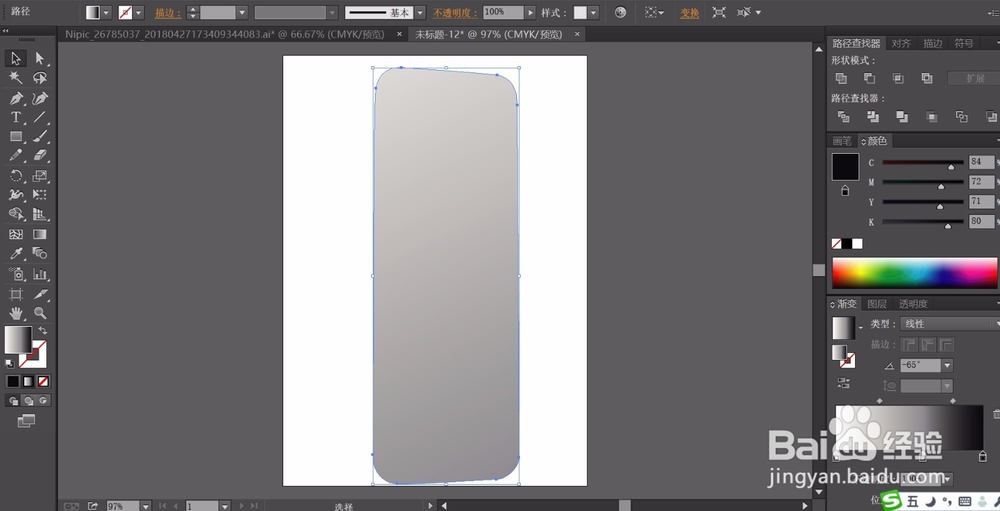Set toolbox Gradient fill mode
The width and height of the screenshot is (1000, 511).
[x=28, y=381]
